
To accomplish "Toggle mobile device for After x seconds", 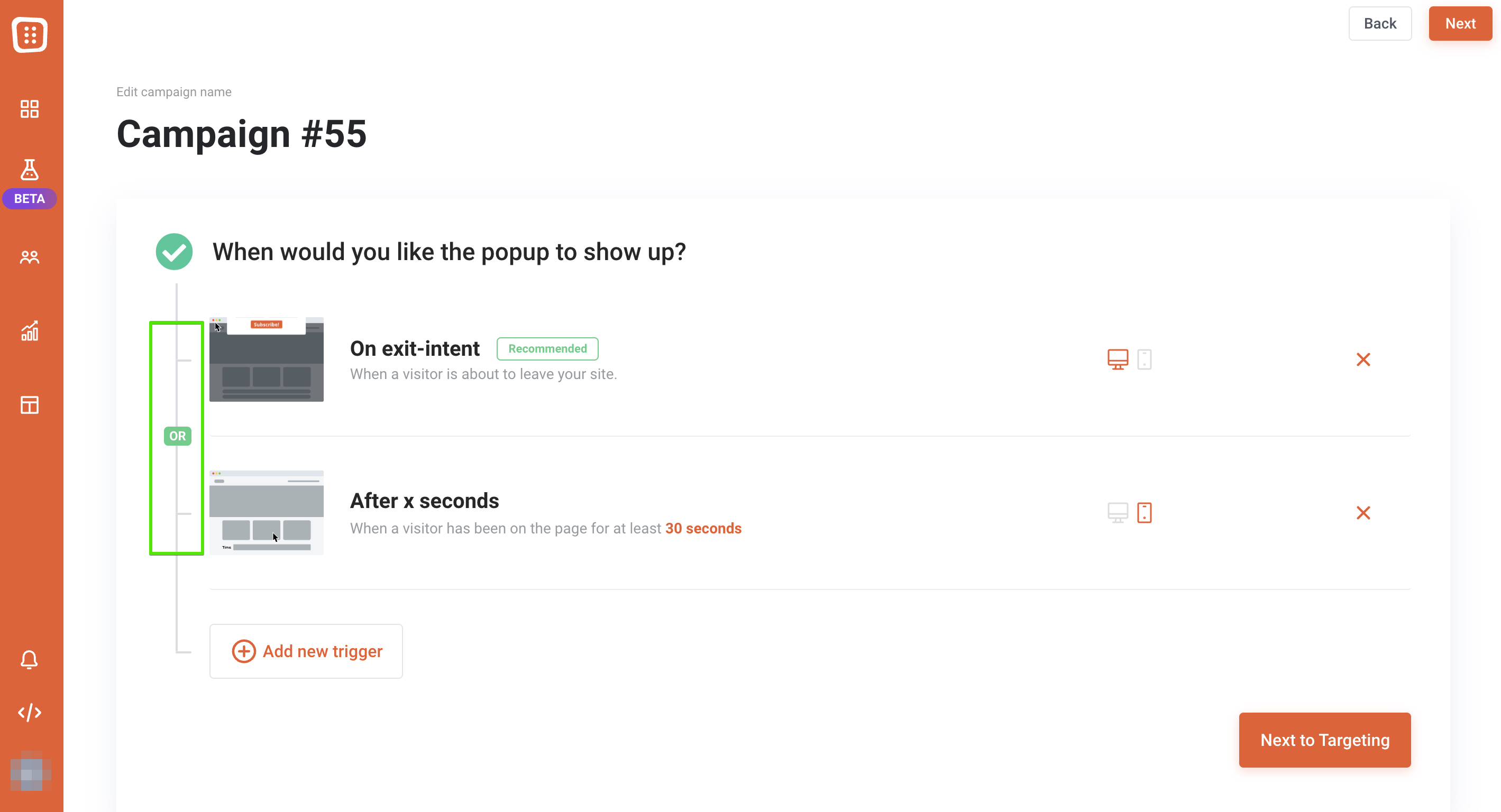I will pos(1145,513).
